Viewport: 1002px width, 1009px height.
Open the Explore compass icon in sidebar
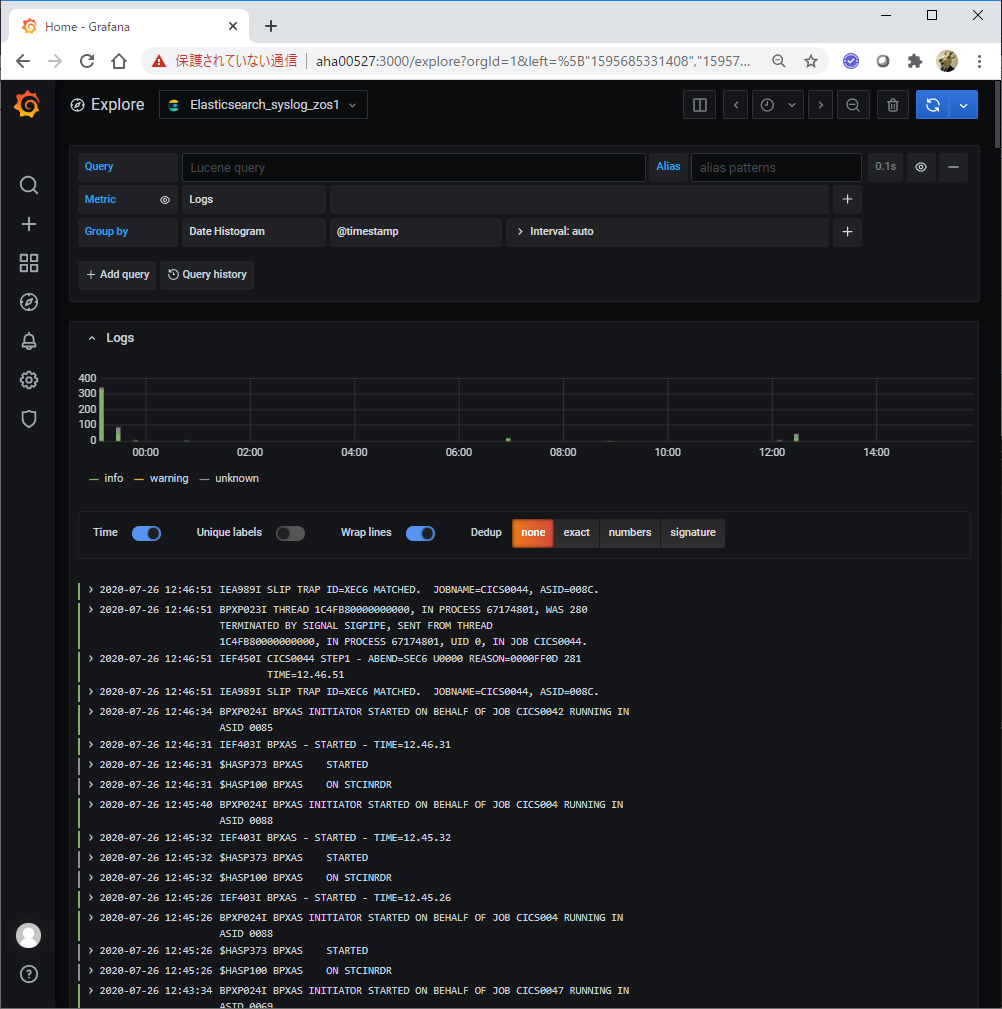click(28, 302)
